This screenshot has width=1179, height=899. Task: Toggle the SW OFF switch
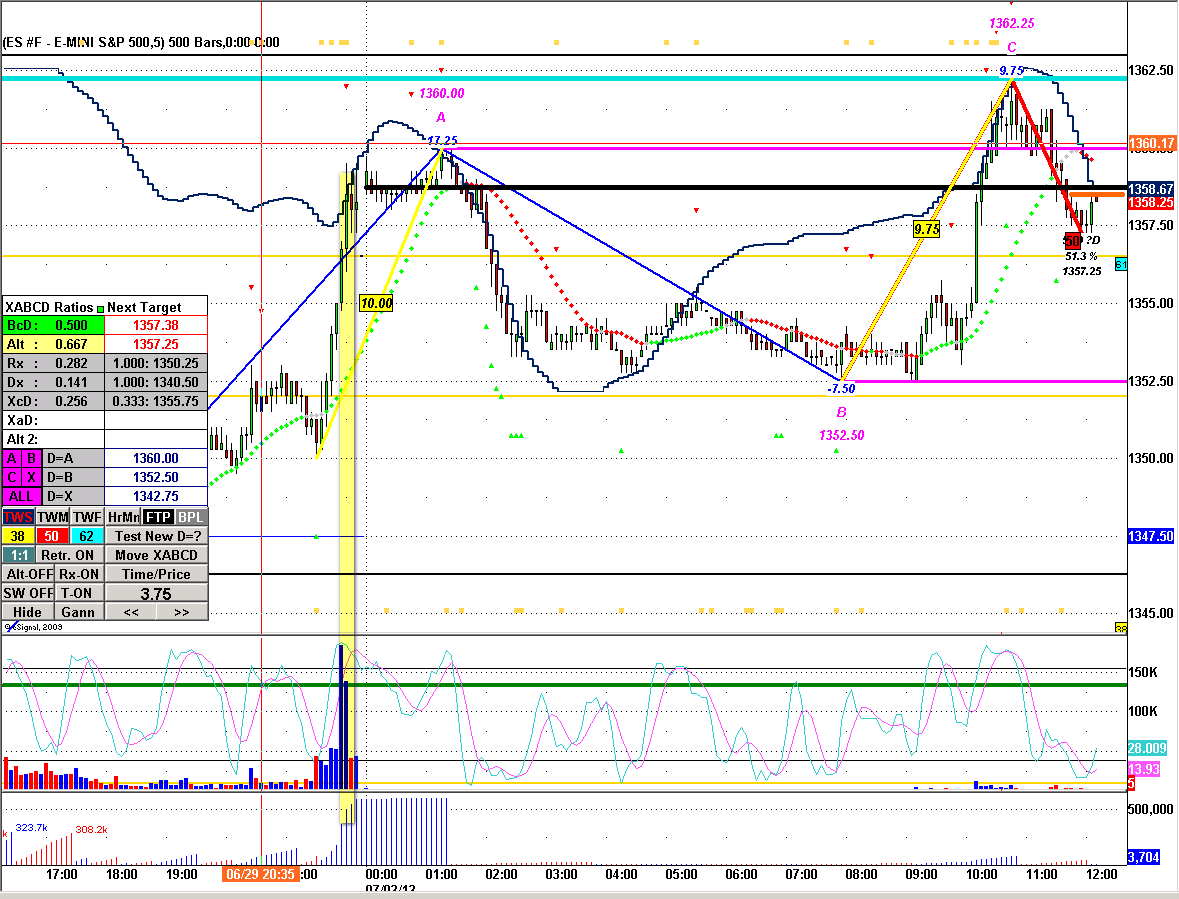pyautogui.click(x=28, y=593)
